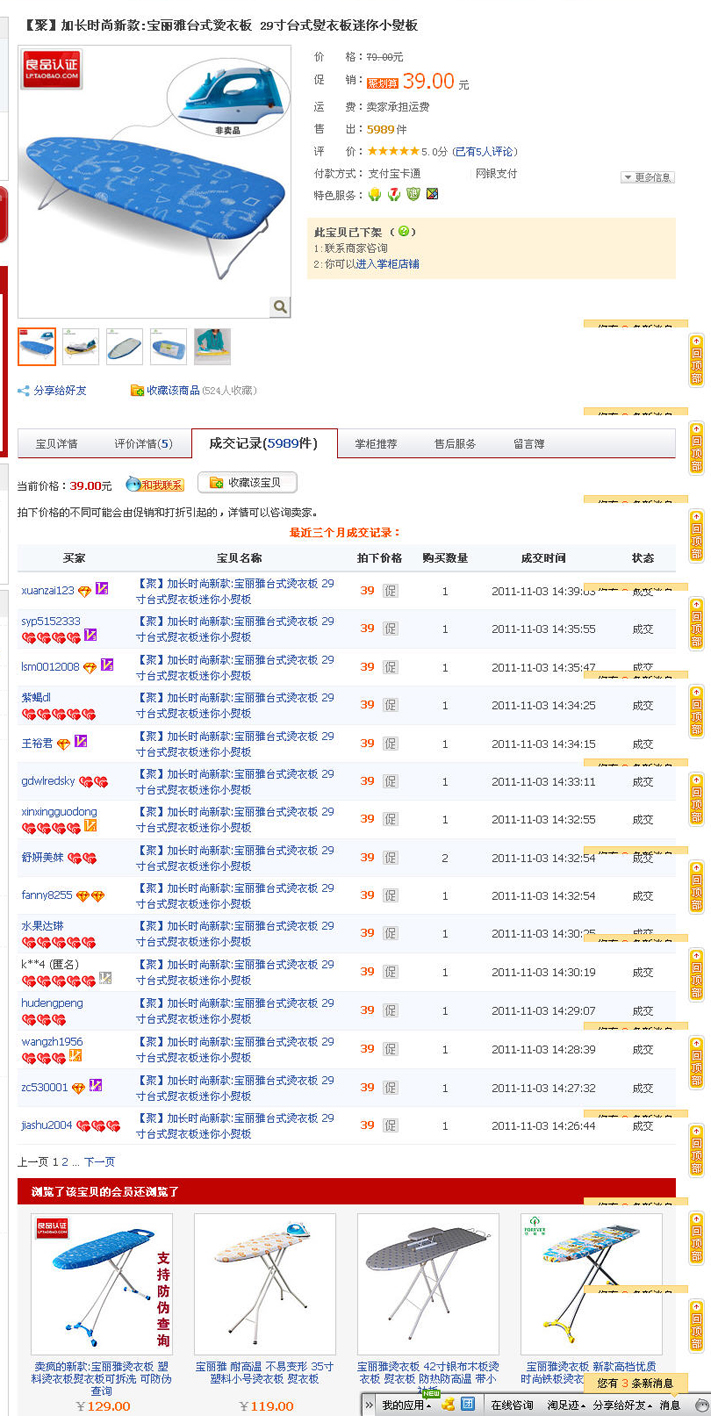Select the first ironing board thumbnail

(x=37, y=346)
